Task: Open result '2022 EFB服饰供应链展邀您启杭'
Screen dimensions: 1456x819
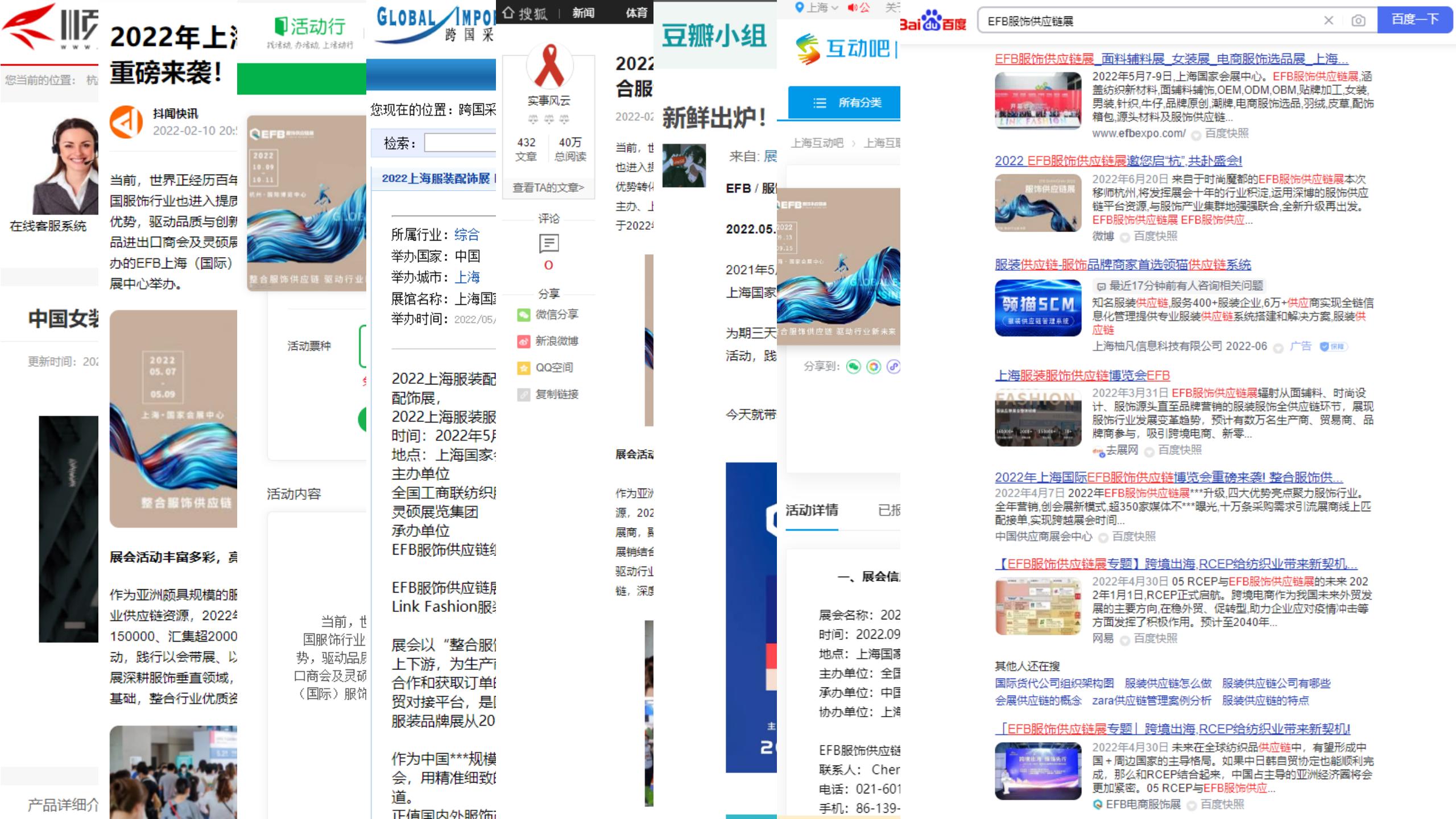Action: pos(1118,161)
